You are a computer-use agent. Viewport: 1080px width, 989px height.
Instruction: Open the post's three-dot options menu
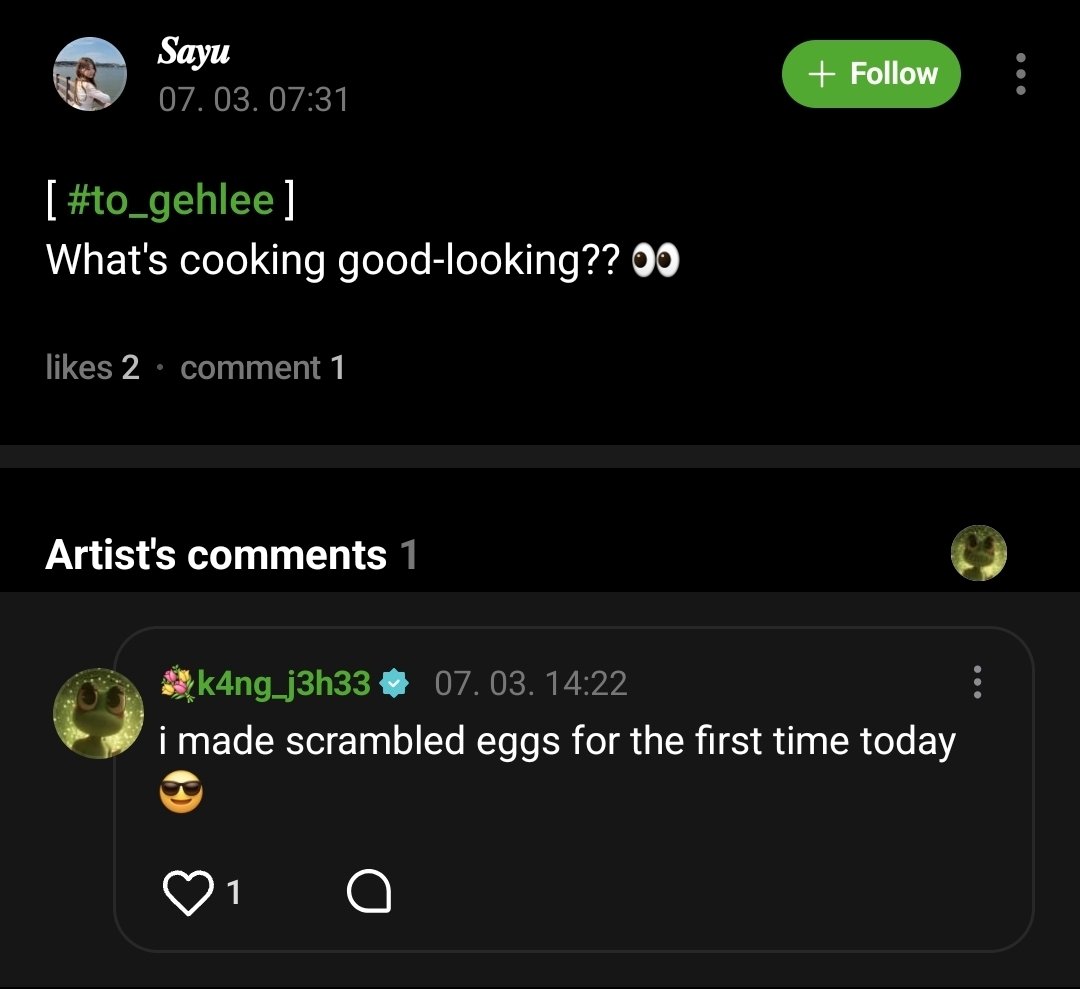[x=1021, y=74]
